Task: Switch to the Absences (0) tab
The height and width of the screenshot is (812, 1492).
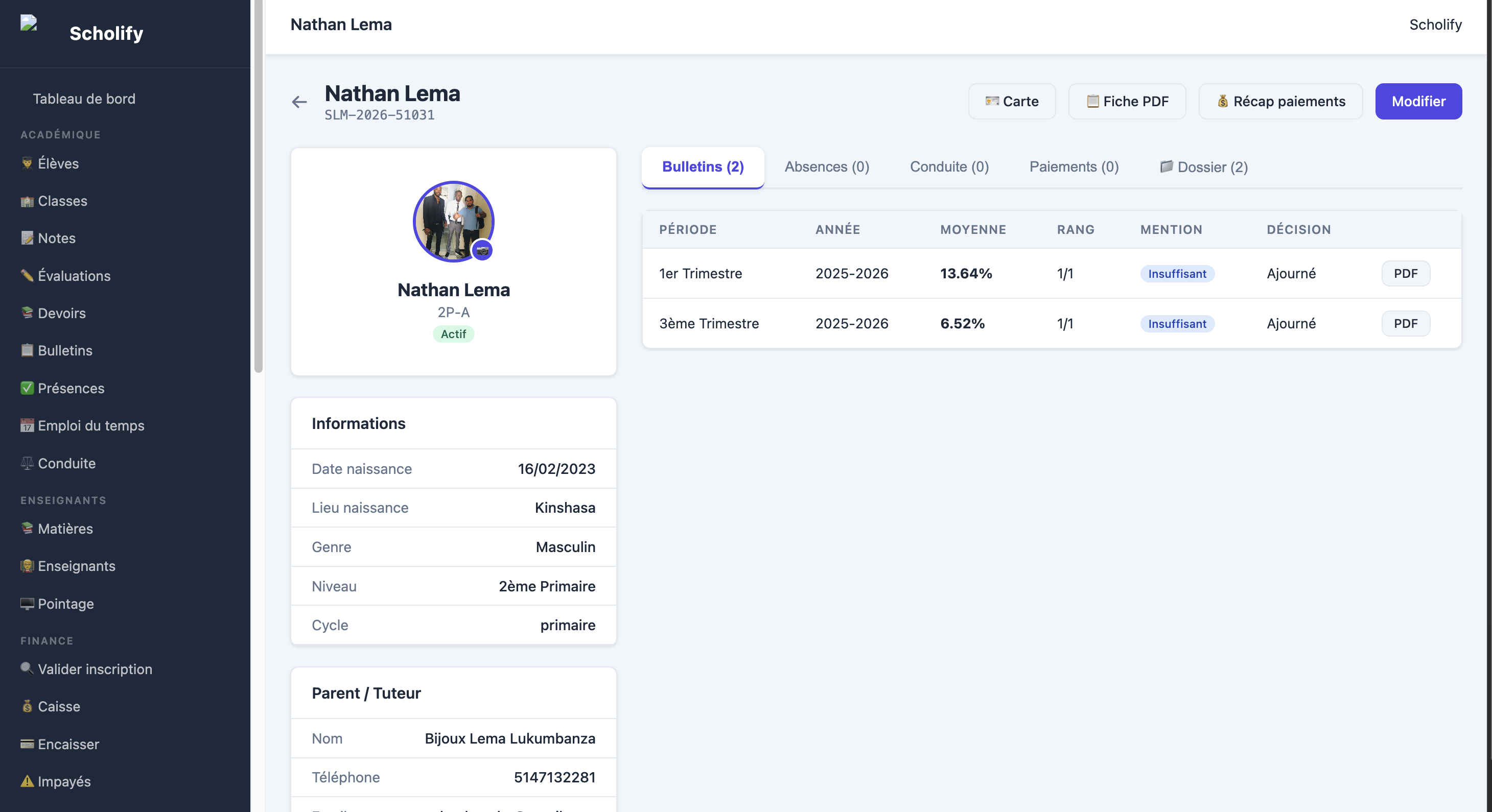Action: coord(827,166)
